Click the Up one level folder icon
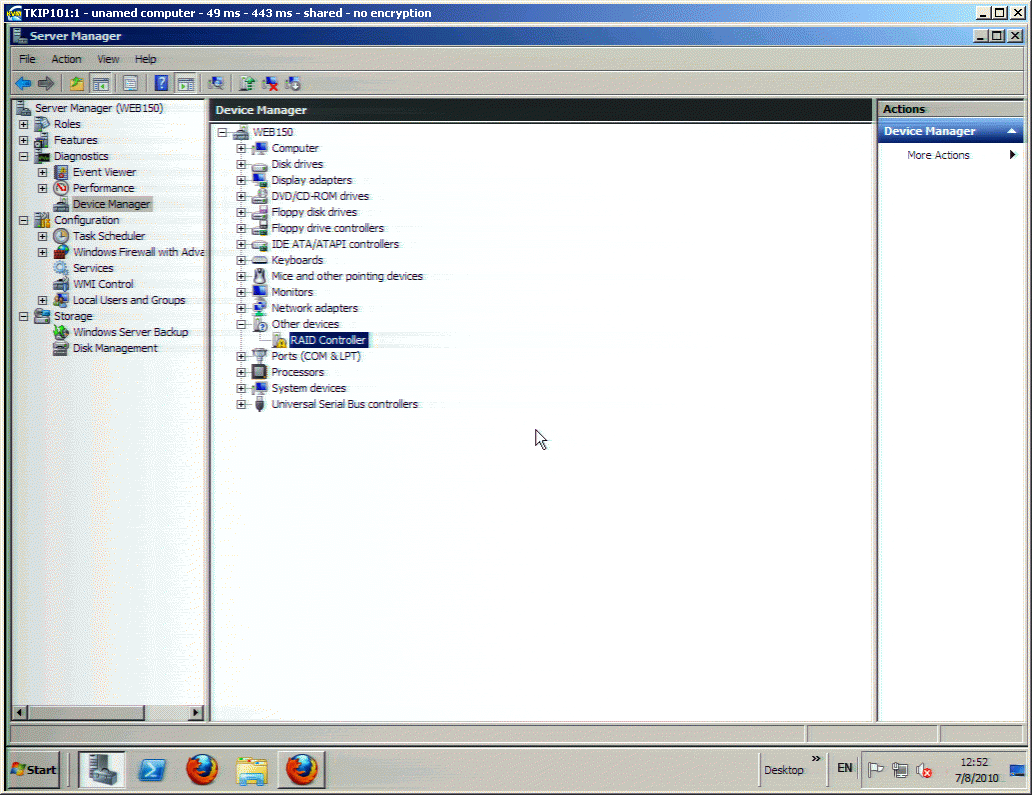Image resolution: width=1032 pixels, height=795 pixels. click(x=77, y=84)
